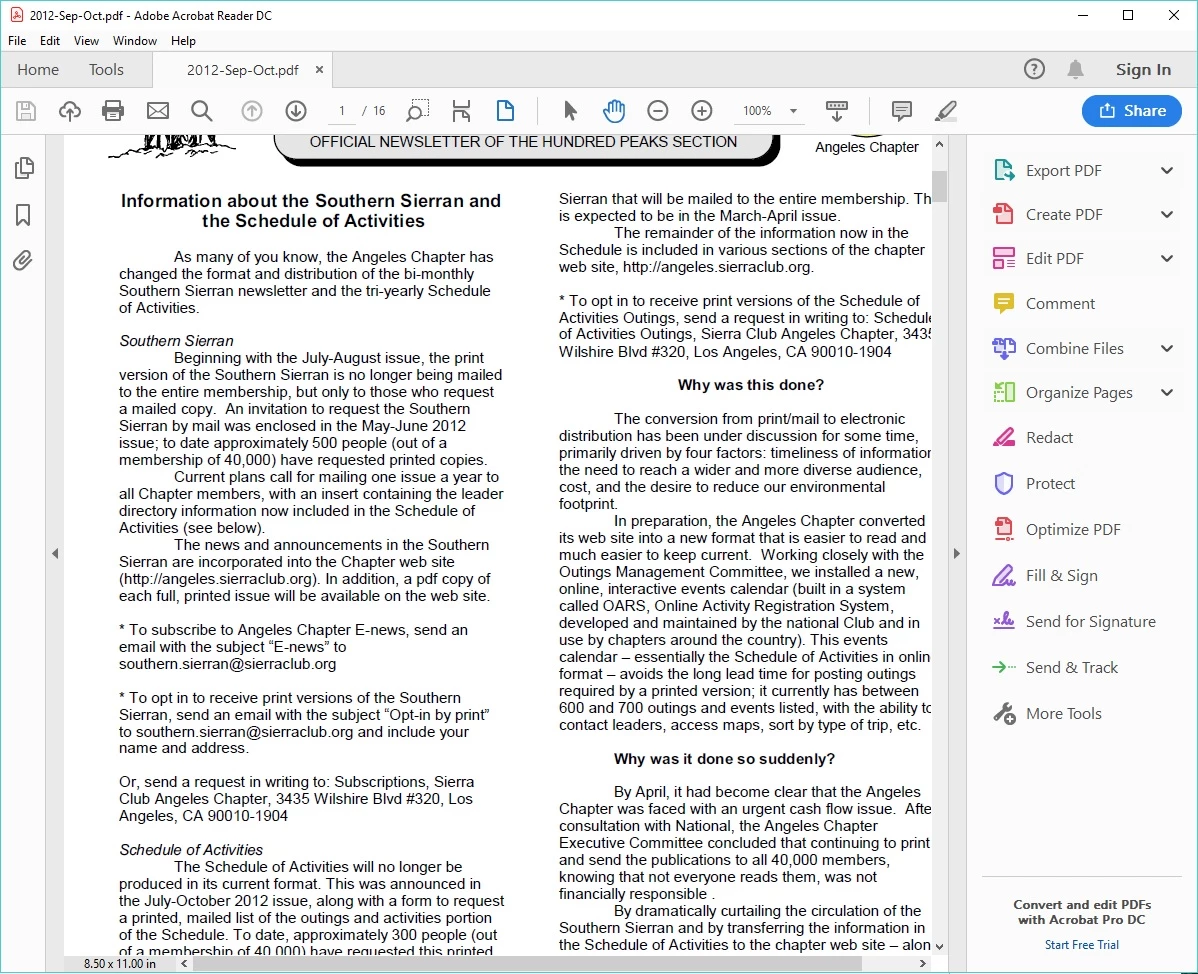
Task: Open the Edit menu
Action: click(x=50, y=40)
